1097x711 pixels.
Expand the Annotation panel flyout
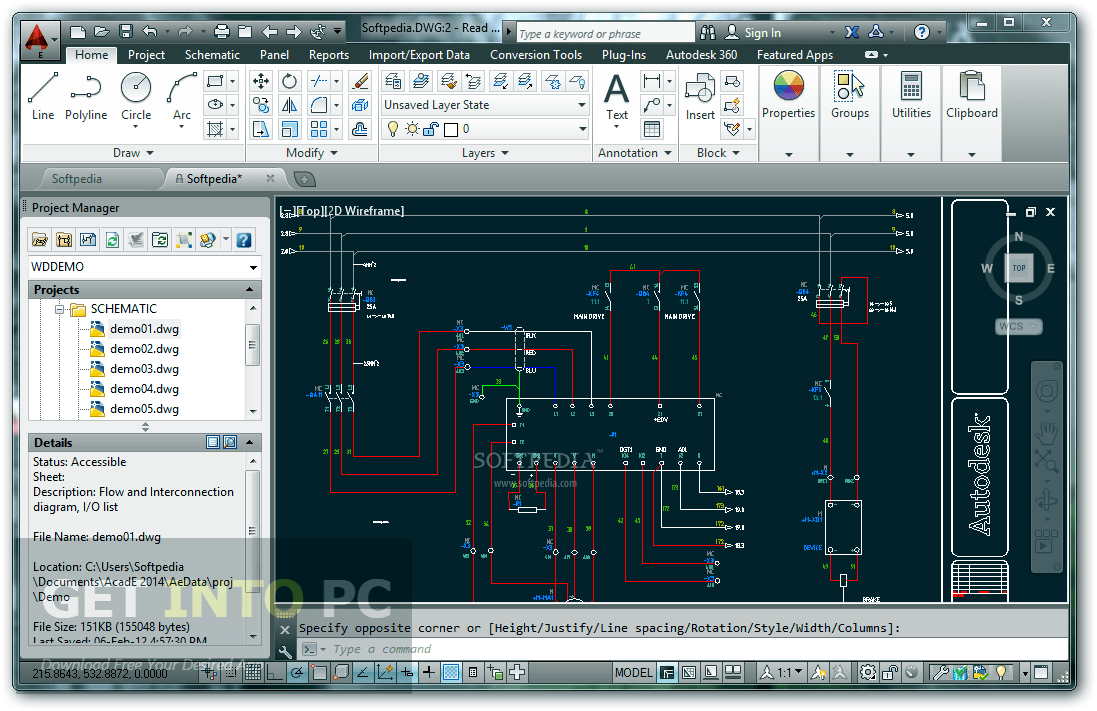635,153
